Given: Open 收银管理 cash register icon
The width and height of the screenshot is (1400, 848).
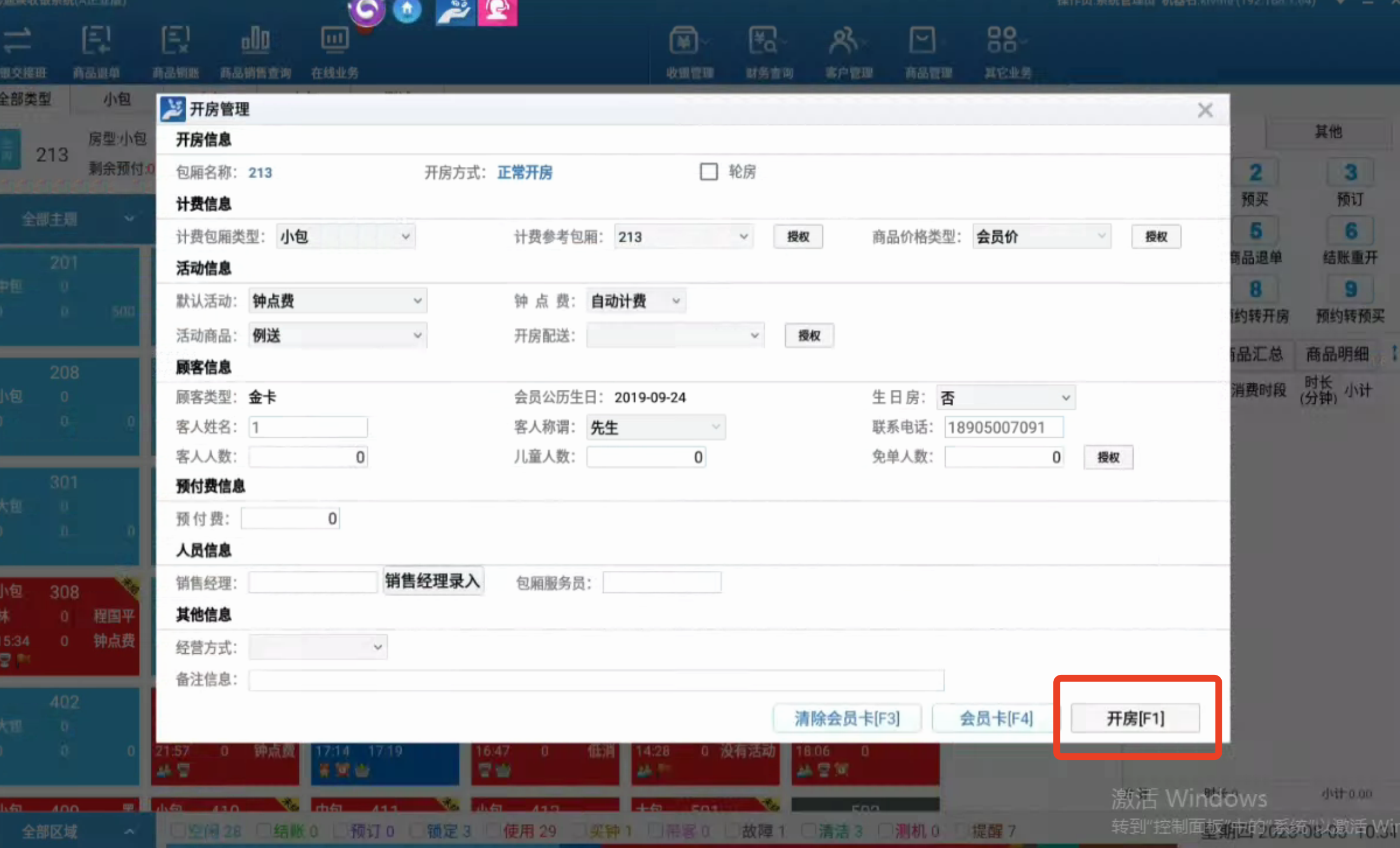Looking at the screenshot, I should click(x=689, y=51).
